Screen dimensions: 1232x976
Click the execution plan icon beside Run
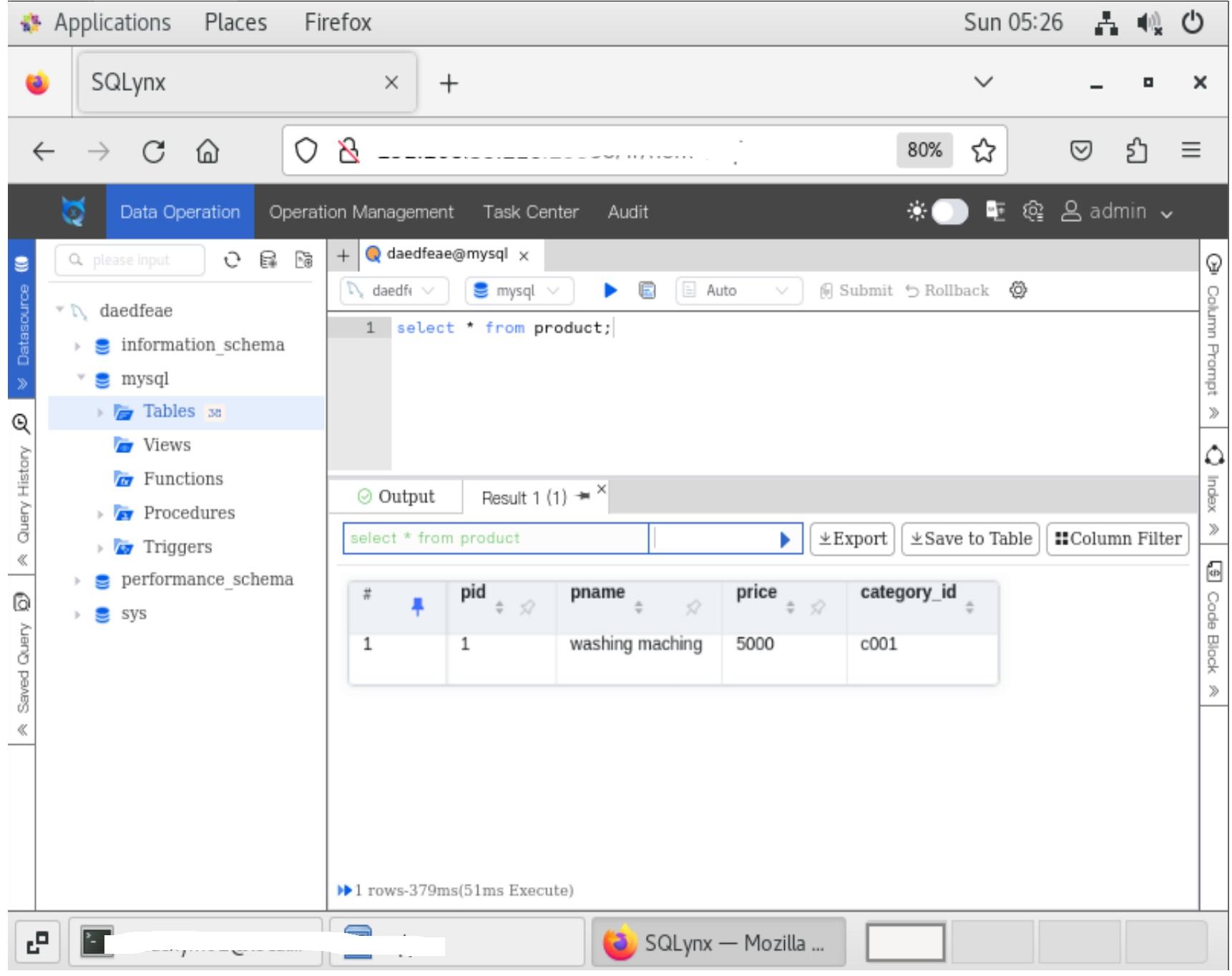[x=647, y=290]
